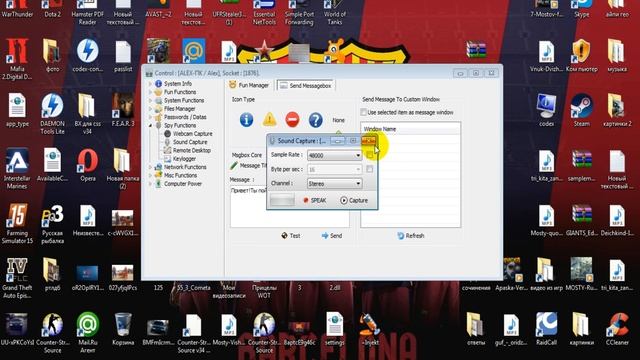This screenshot has height=360, width=640.
Task: Open the музыка folder on desktop
Action: point(617,55)
